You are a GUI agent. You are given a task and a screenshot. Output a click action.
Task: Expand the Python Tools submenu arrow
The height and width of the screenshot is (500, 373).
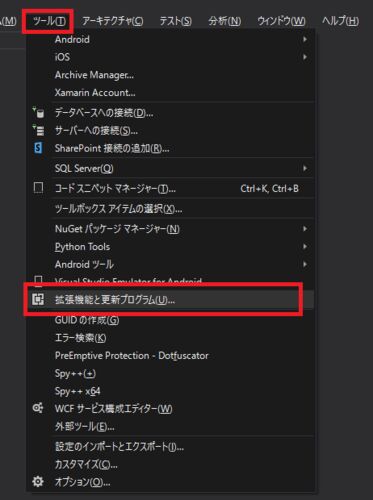tap(304, 246)
